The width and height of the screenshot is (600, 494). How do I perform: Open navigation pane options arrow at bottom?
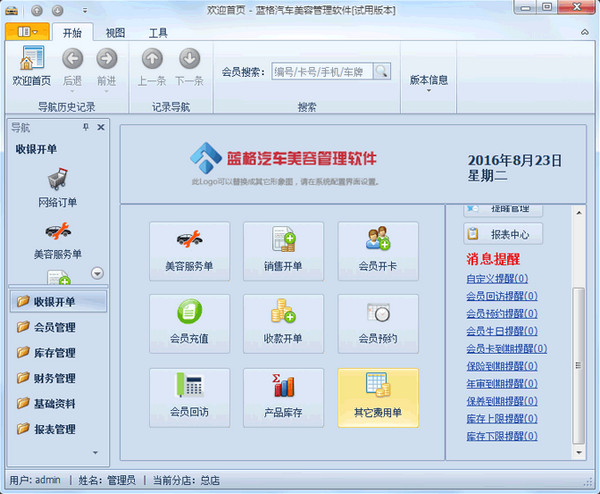tap(95, 453)
